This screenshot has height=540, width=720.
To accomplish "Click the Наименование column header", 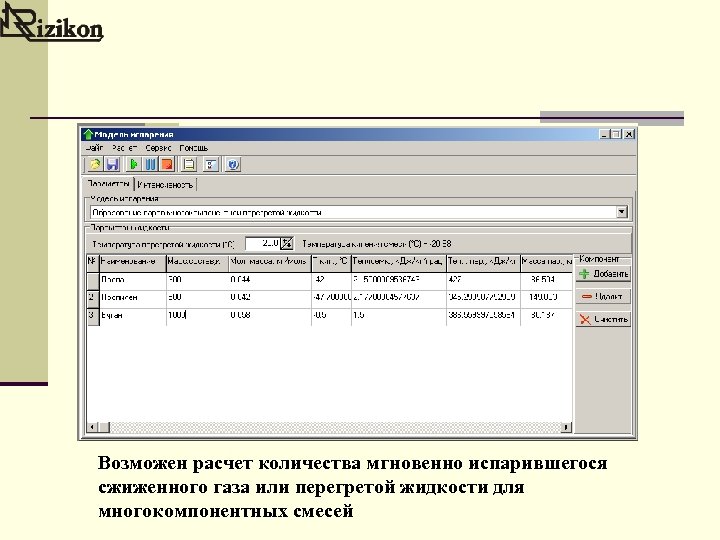I will click(x=133, y=263).
